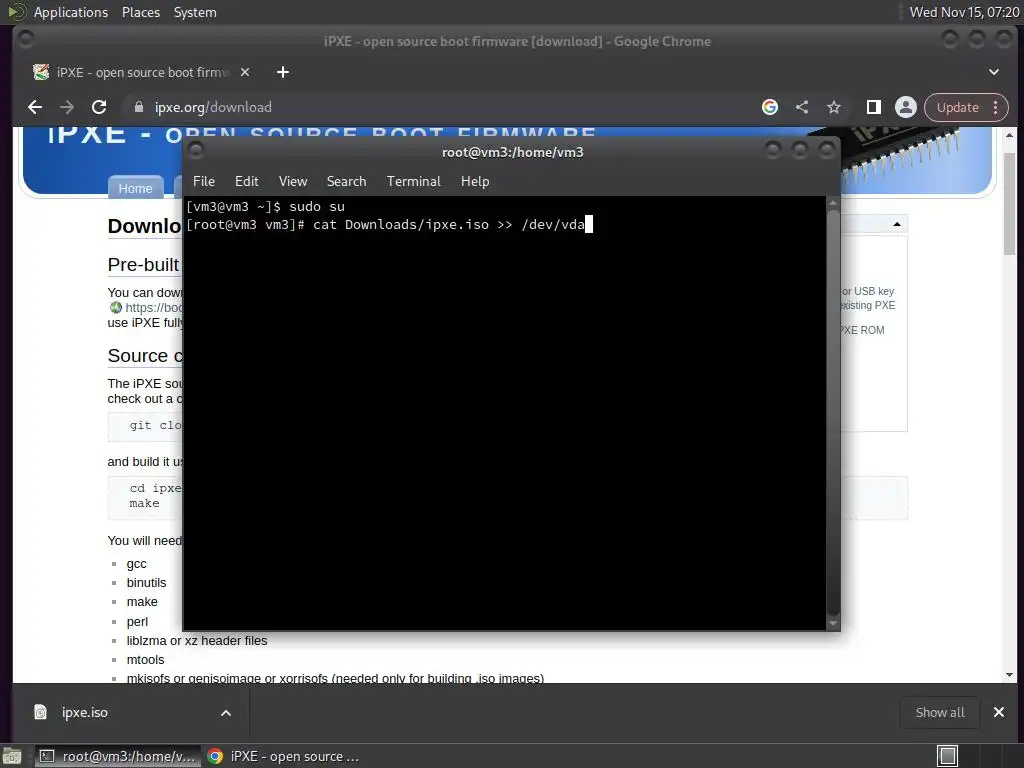1024x768 pixels.
Task: Open the terminal File menu
Action: click(204, 182)
